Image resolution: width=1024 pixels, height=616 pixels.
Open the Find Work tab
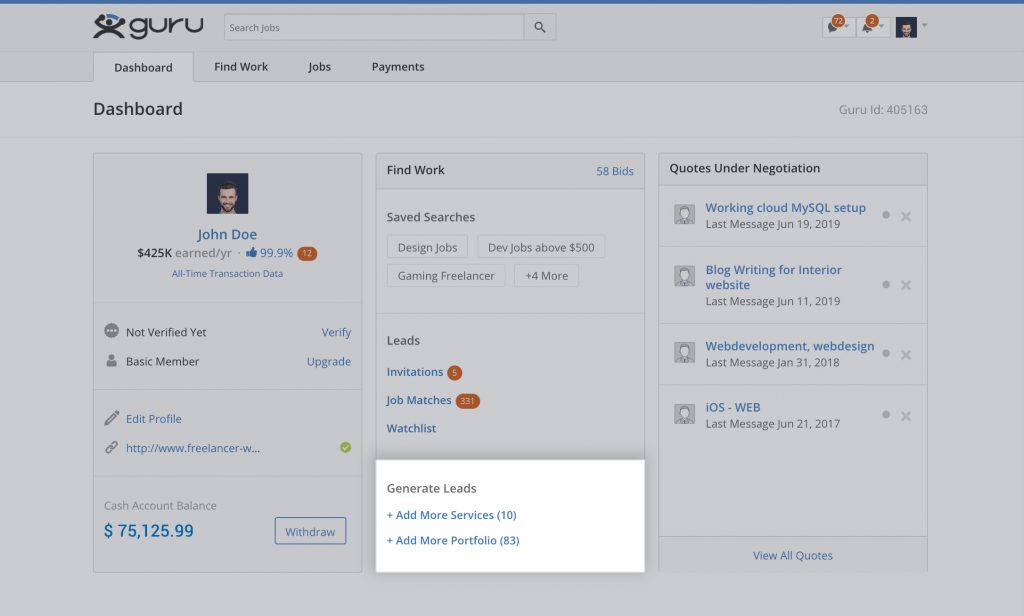coord(241,67)
